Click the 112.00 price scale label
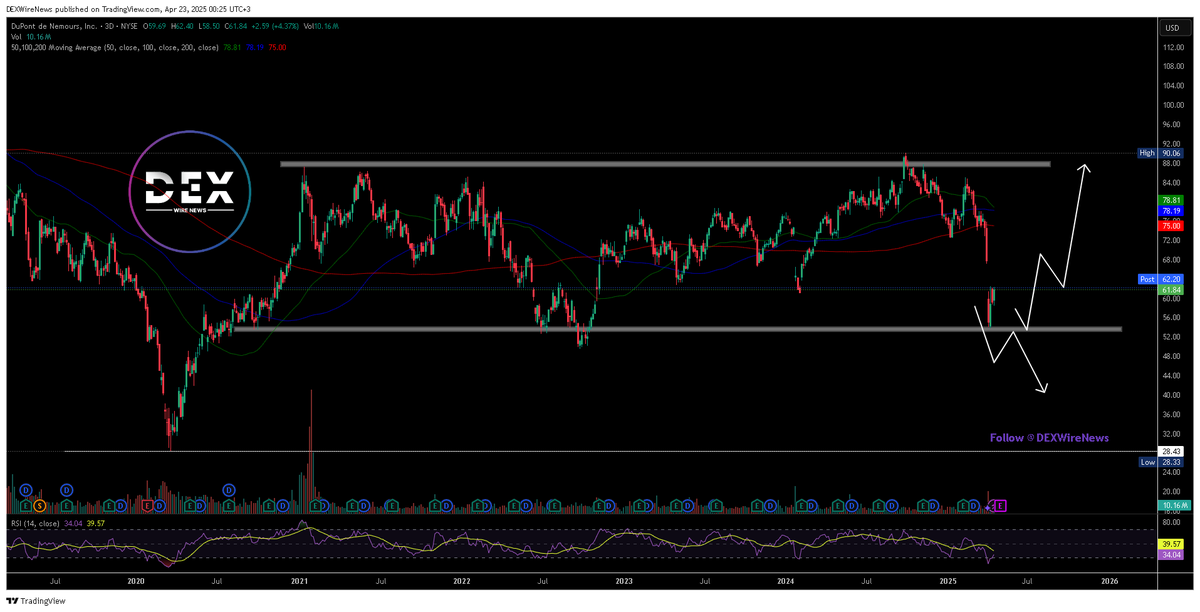This screenshot has height=612, width=1200. point(1173,48)
